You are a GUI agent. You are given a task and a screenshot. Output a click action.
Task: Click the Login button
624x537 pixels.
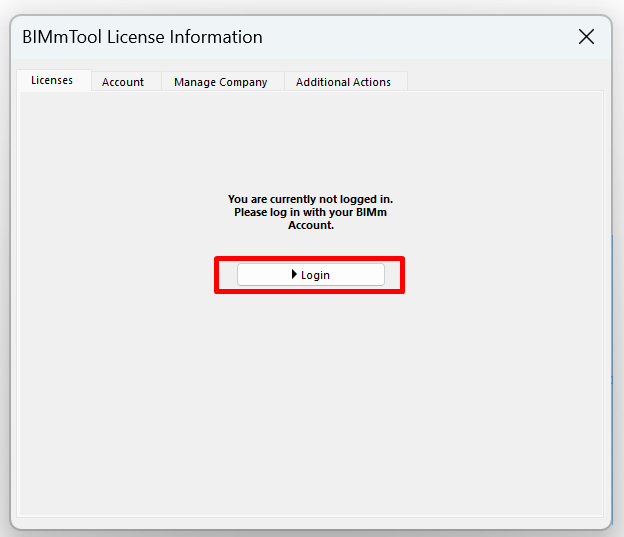[311, 274]
